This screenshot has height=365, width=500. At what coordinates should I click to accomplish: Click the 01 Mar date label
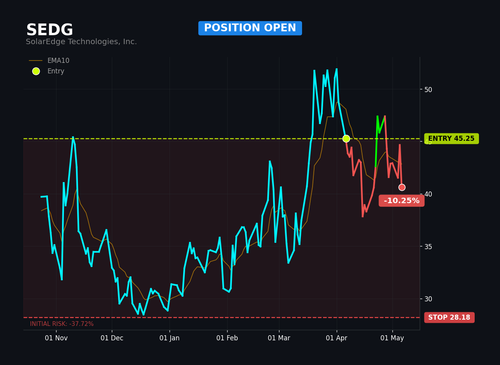coord(279,338)
